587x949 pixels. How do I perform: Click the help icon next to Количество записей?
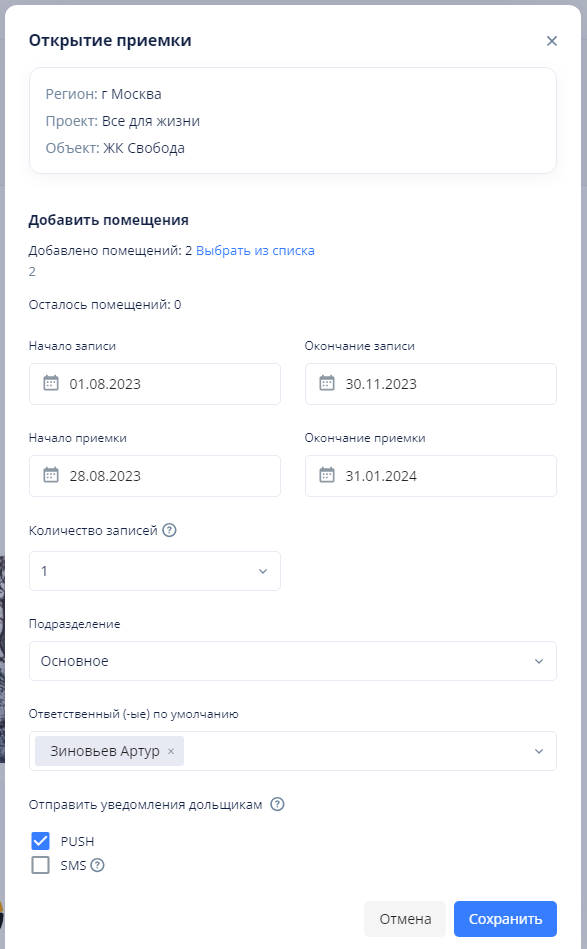tap(168, 530)
